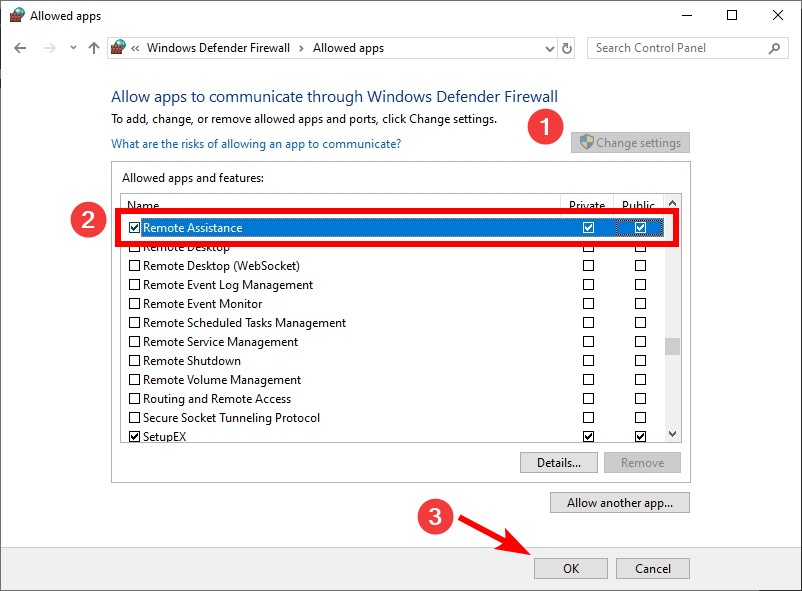
Task: Expand the chevron after Windows Defender Firewall breadcrumb
Action: [x=301, y=48]
